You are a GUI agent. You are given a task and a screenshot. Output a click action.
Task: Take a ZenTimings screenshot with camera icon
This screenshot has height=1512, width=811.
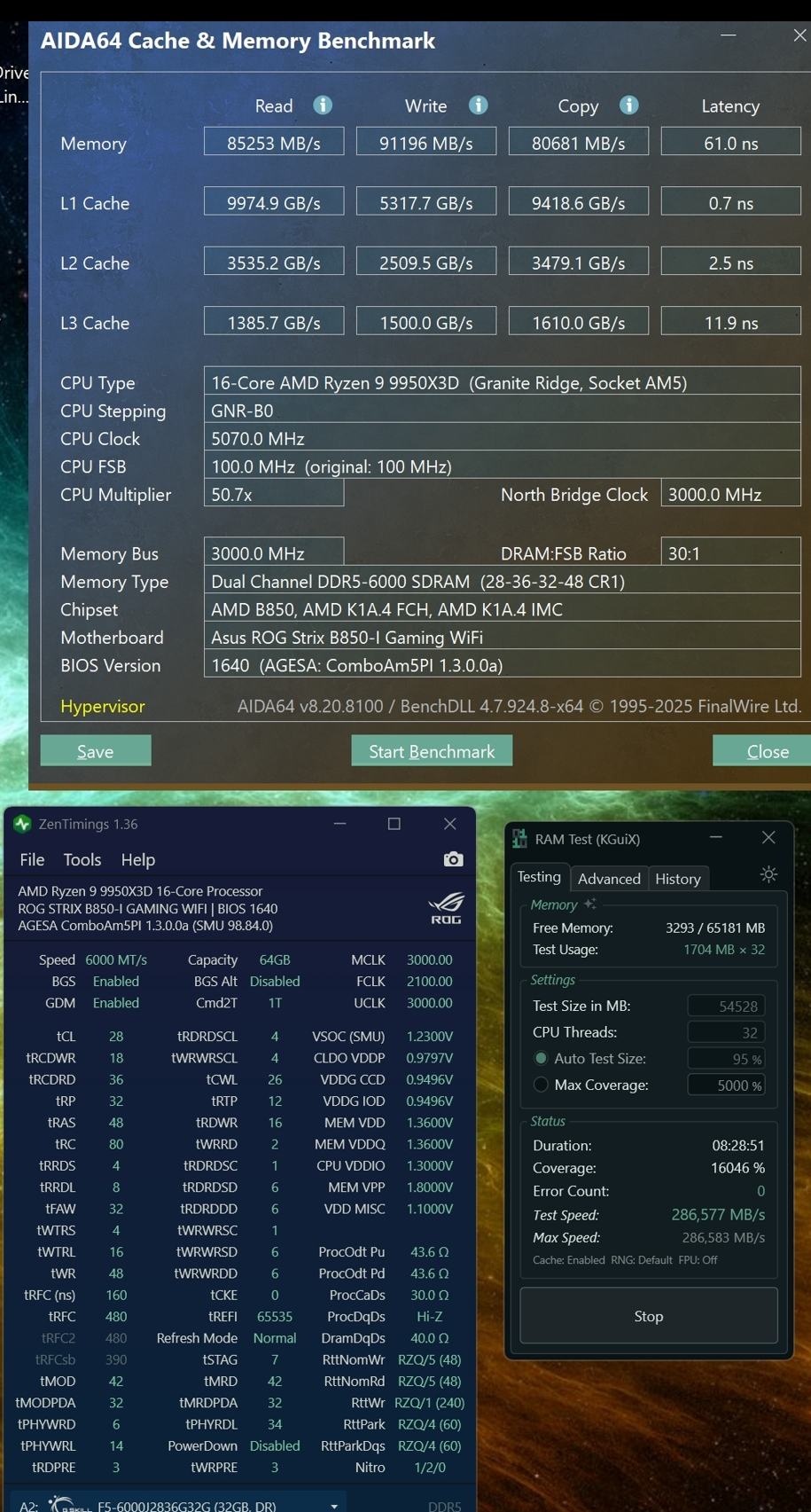453,859
